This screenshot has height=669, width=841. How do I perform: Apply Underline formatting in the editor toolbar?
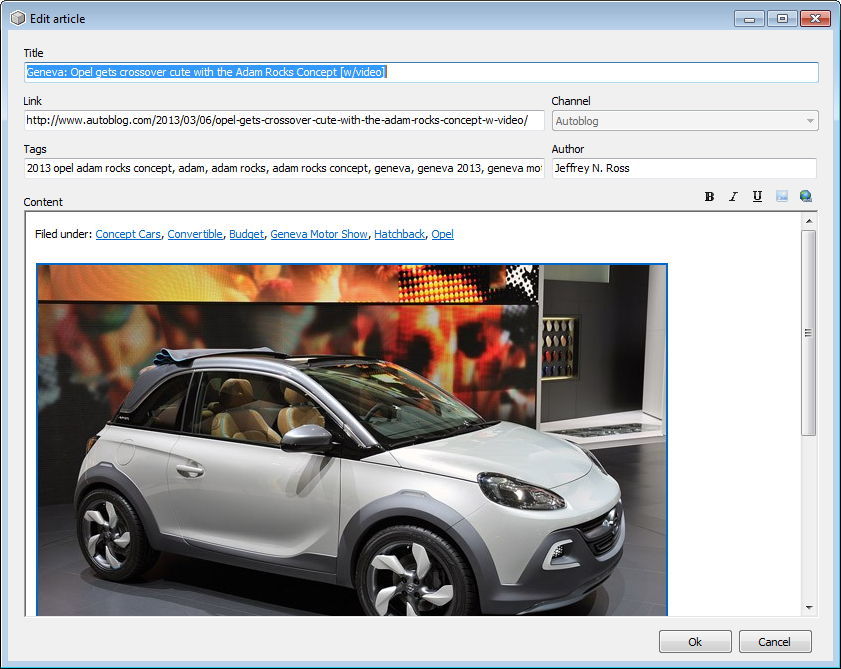click(757, 196)
